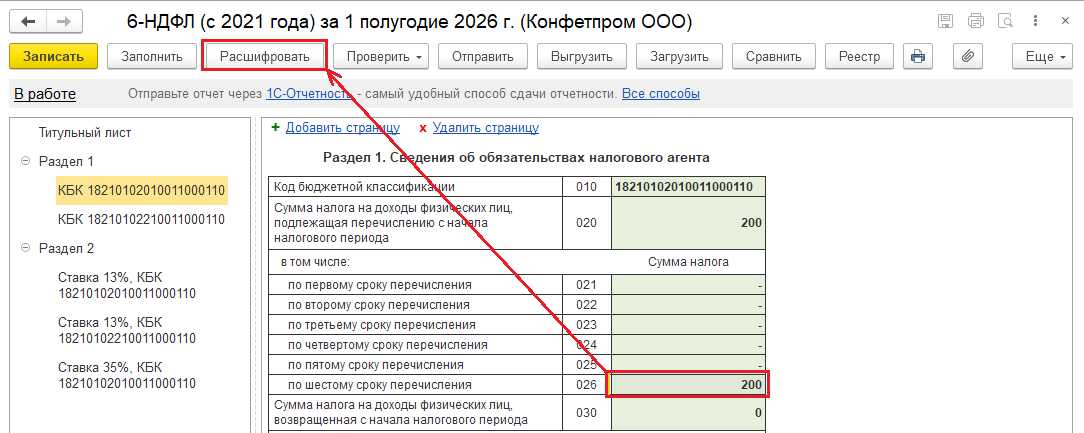The height and width of the screenshot is (433, 1084).
Task: Close the report with the × button
Action: click(1065, 21)
